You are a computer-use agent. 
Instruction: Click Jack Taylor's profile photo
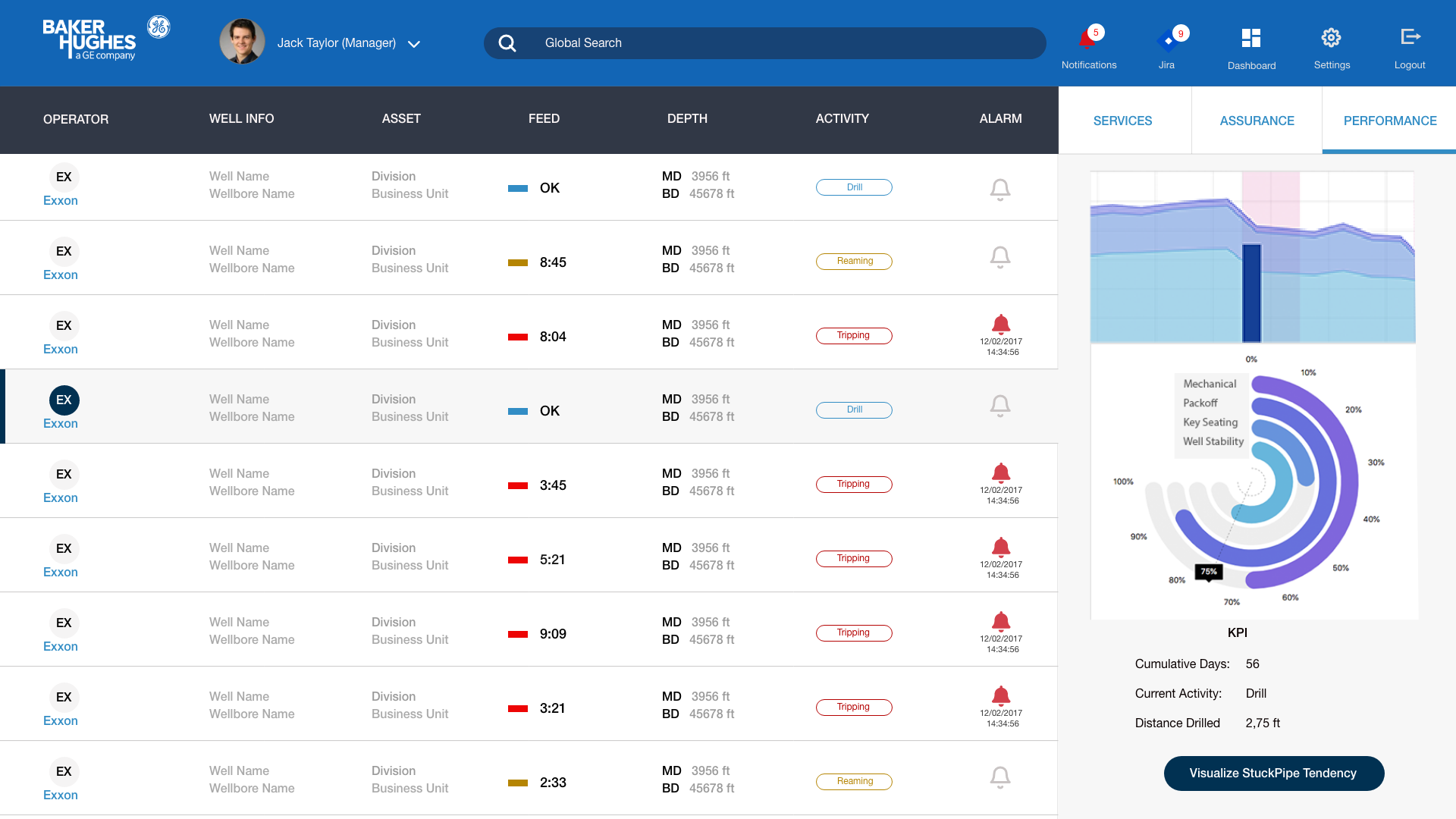click(x=243, y=42)
